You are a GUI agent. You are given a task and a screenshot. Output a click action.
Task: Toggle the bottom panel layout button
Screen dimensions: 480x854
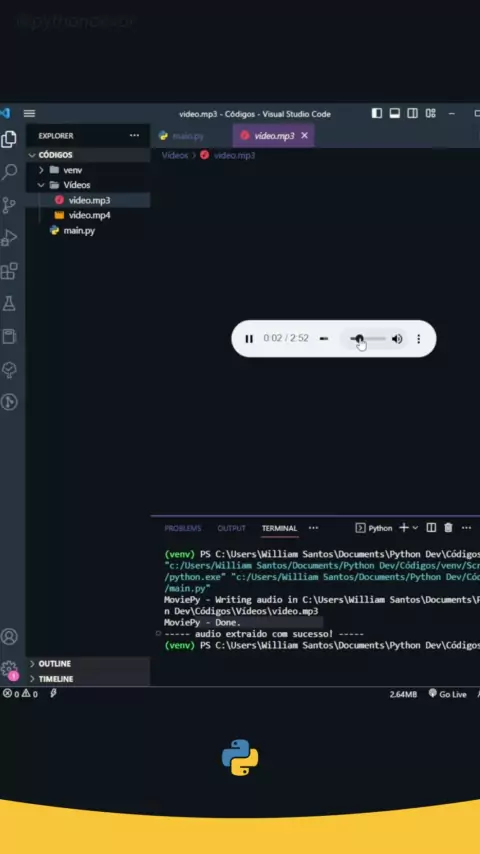coord(395,113)
